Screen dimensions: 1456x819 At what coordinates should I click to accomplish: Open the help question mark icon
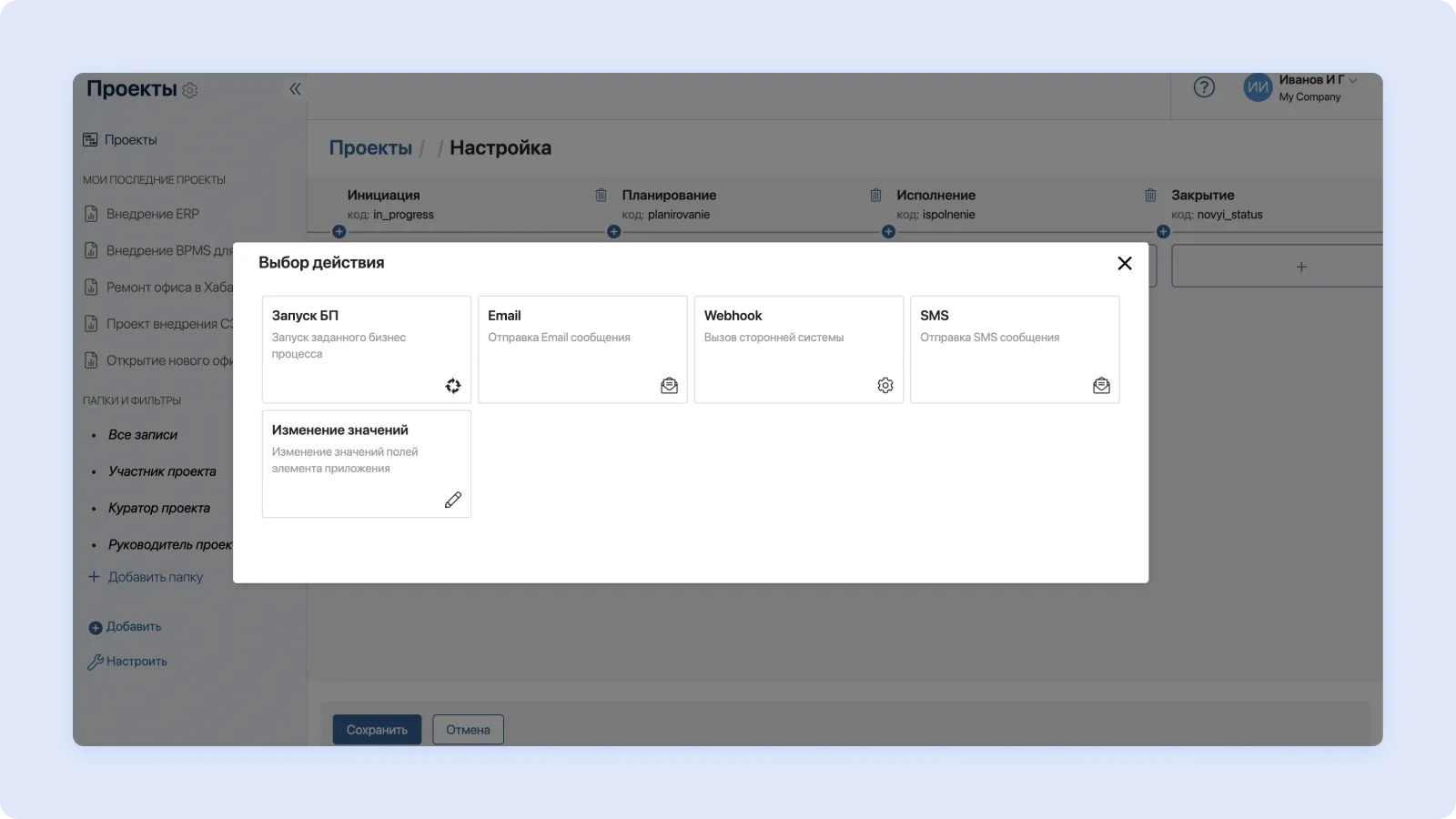click(x=1204, y=87)
